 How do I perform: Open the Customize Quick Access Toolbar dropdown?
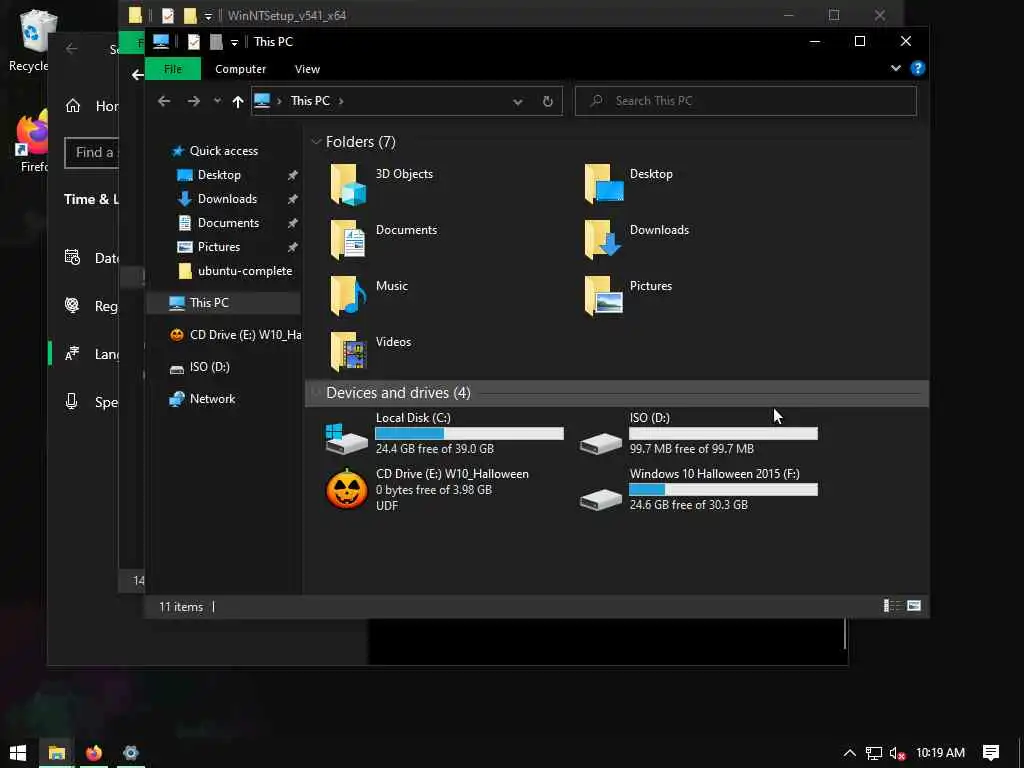[x=234, y=42]
